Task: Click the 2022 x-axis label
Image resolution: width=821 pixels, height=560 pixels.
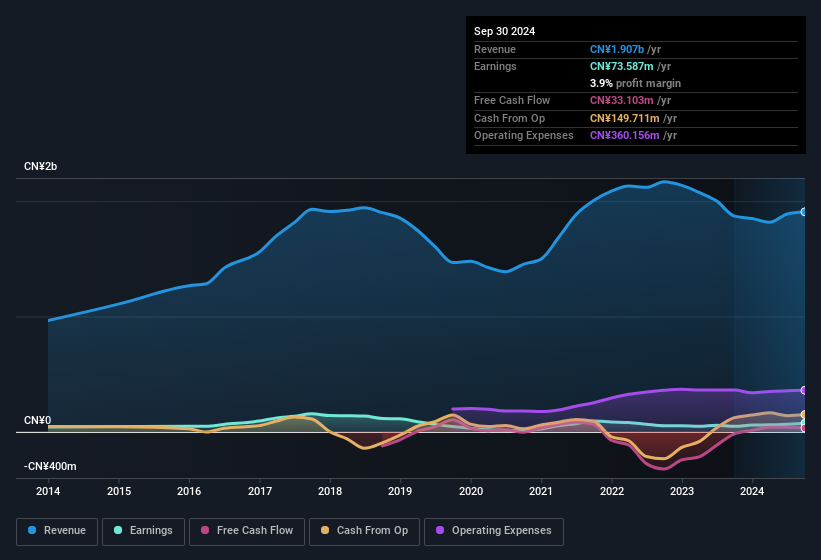Action: point(612,491)
